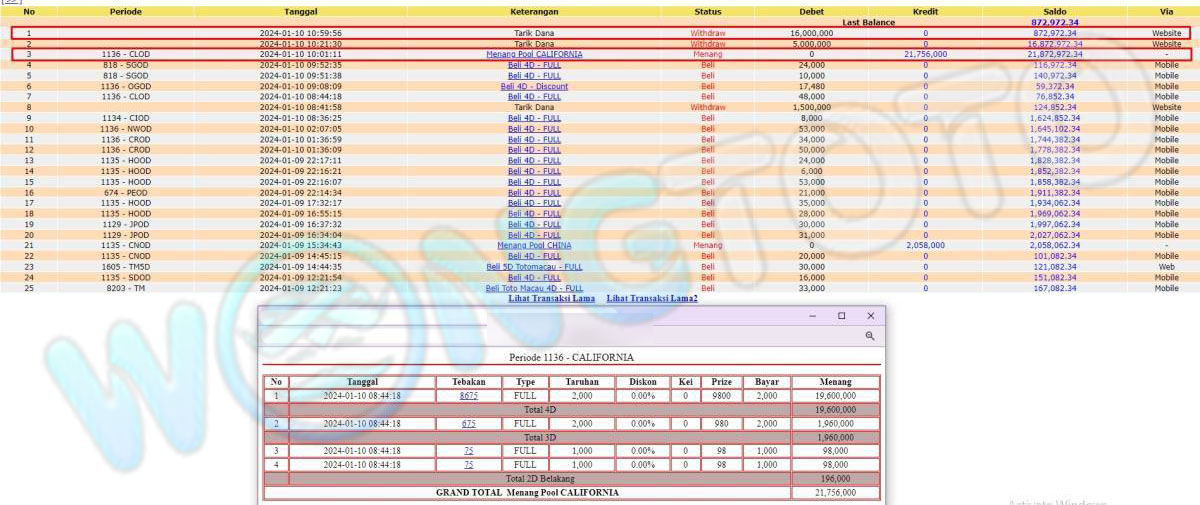Click the Beli 4D - Discount entry
Viewport: 1200px width, 505px height.
[534, 86]
